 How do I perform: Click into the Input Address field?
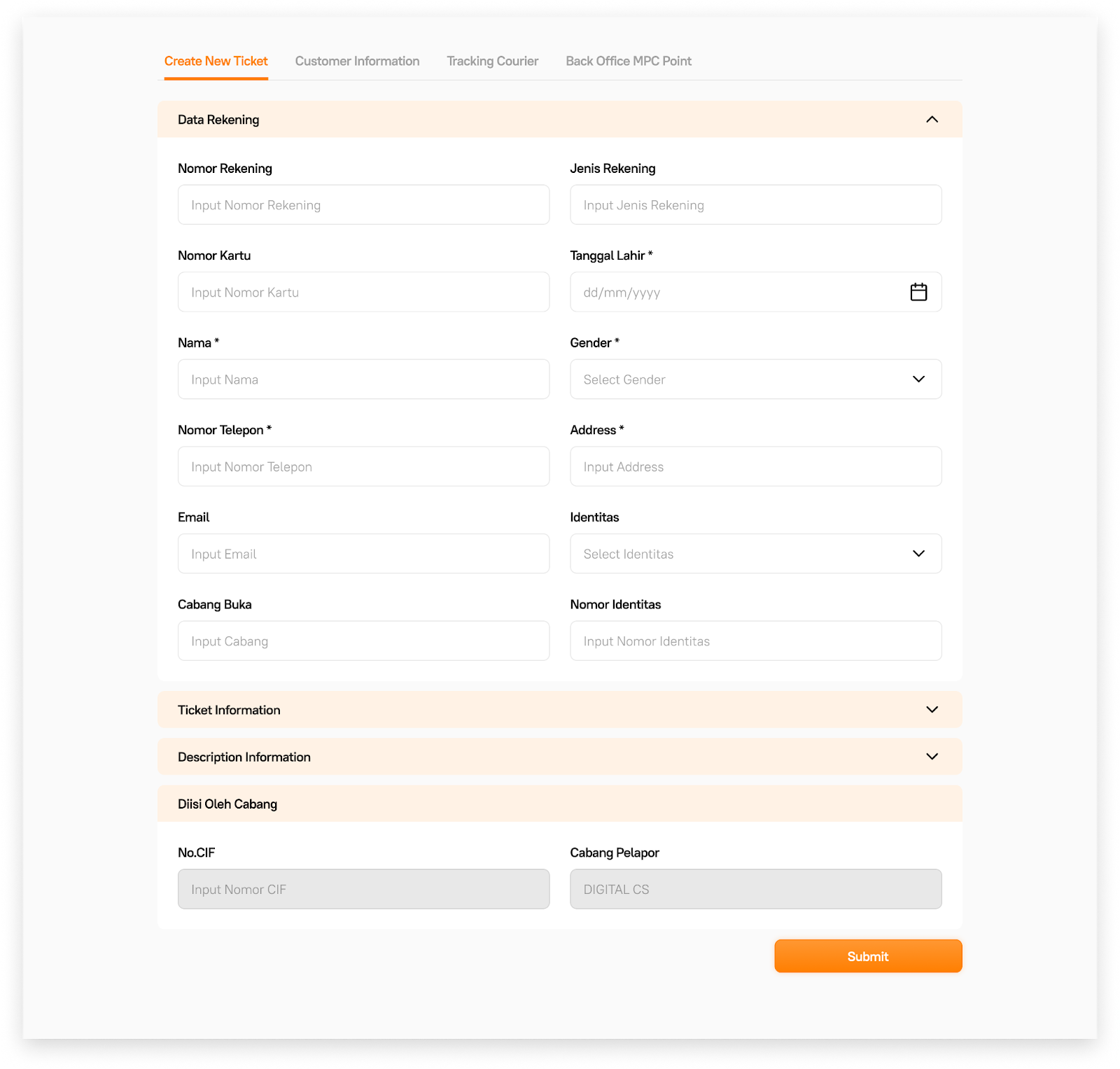pyautogui.click(x=756, y=467)
